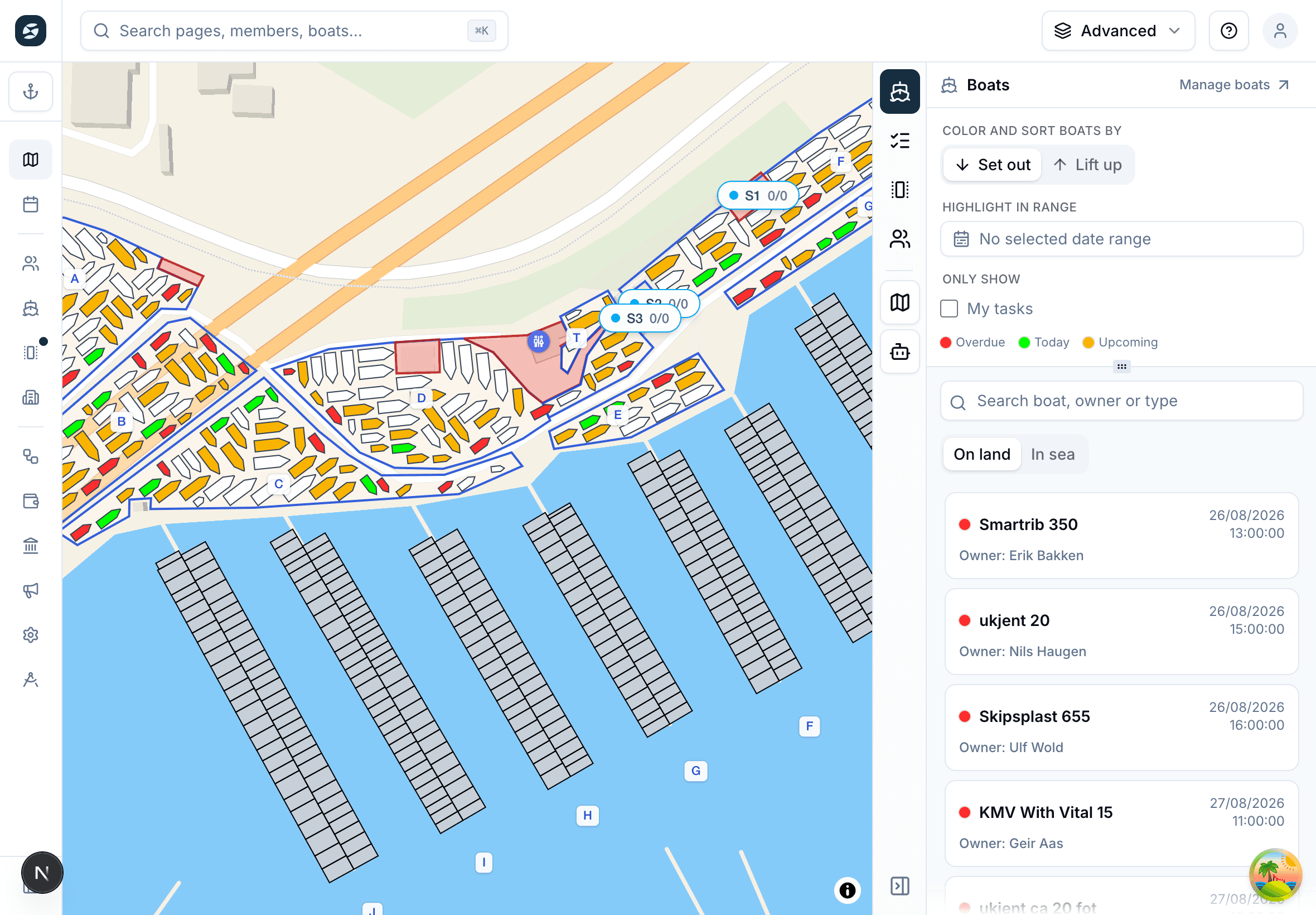This screenshot has height=915, width=1316.
Task: Open the No selected date range picker
Action: (x=1121, y=238)
